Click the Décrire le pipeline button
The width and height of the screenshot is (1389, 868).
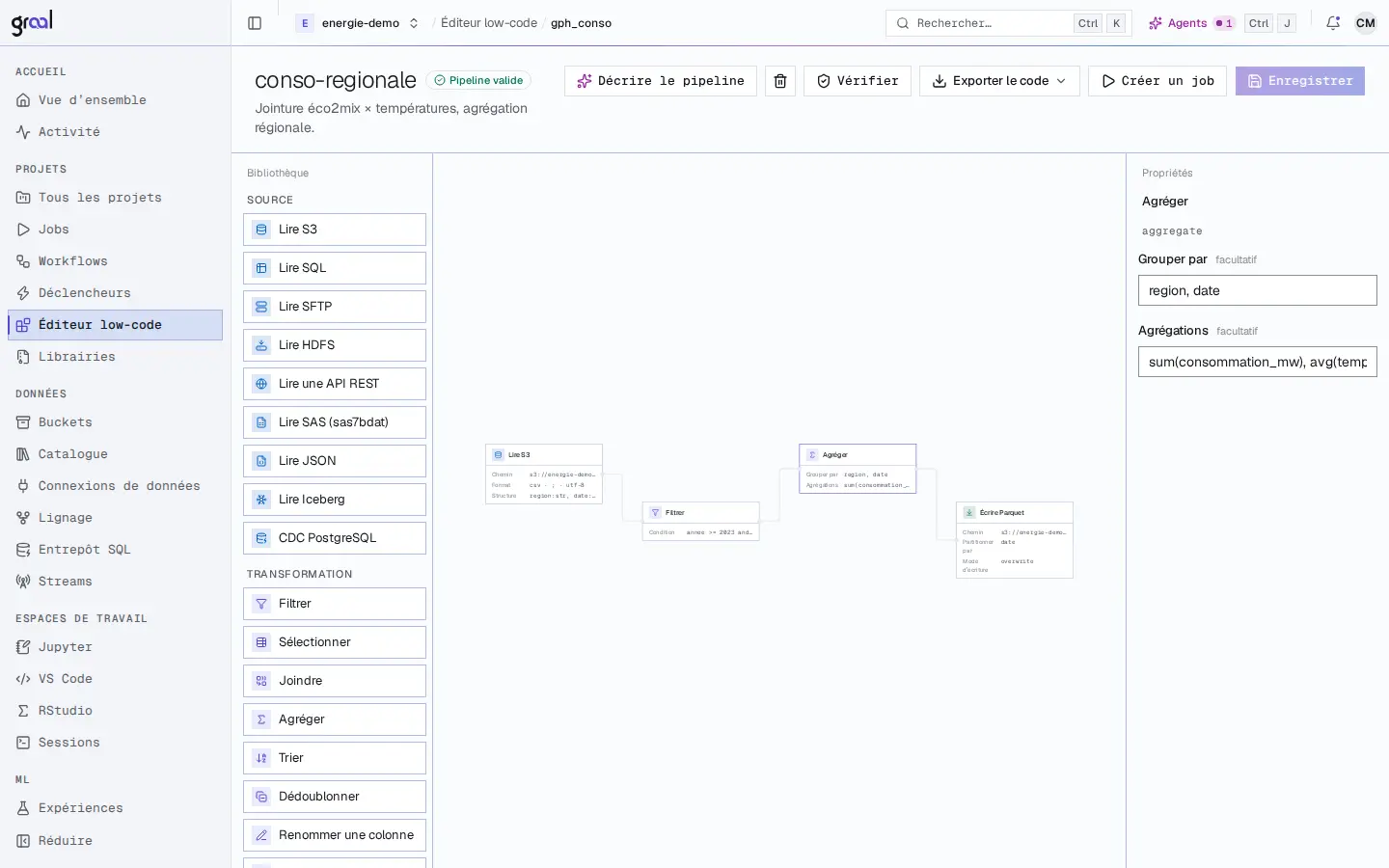tap(661, 81)
